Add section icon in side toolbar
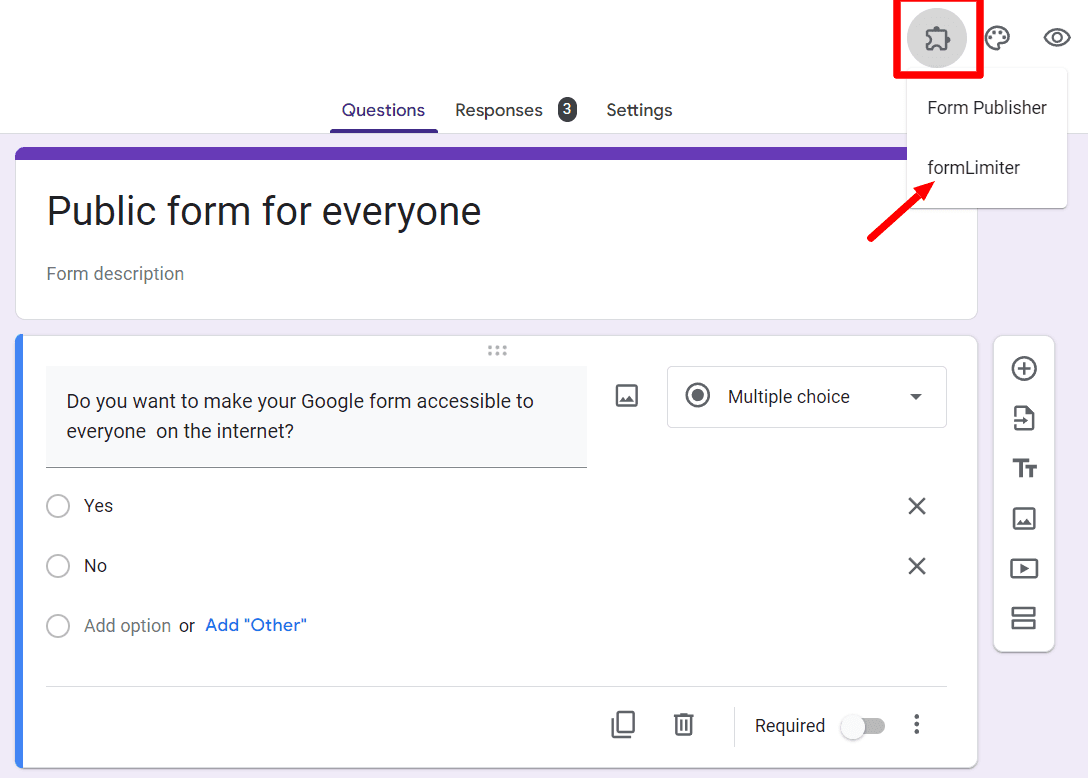This screenshot has width=1088, height=778. point(1024,618)
